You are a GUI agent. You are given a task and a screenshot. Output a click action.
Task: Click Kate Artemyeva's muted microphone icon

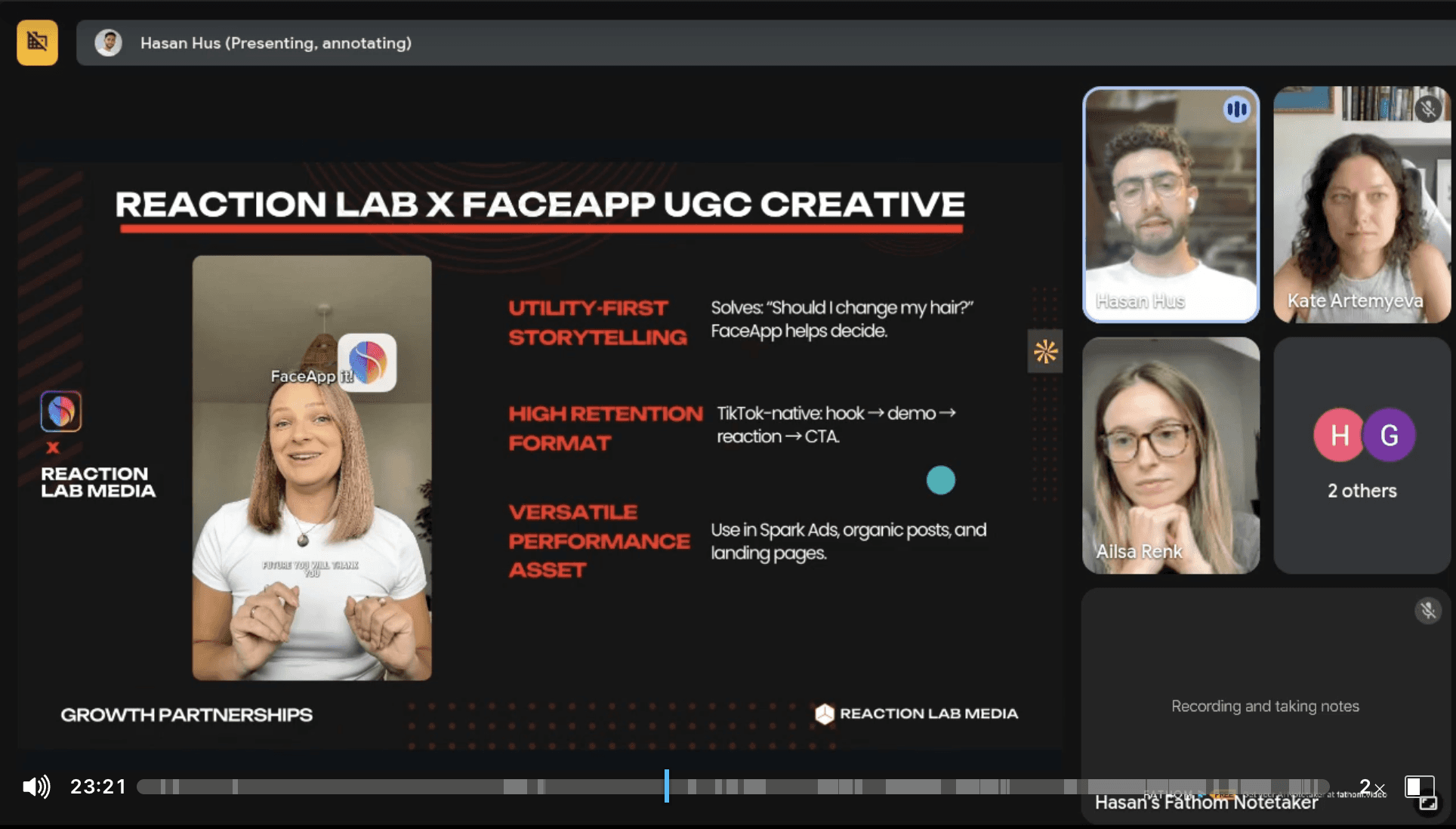pyautogui.click(x=1427, y=109)
